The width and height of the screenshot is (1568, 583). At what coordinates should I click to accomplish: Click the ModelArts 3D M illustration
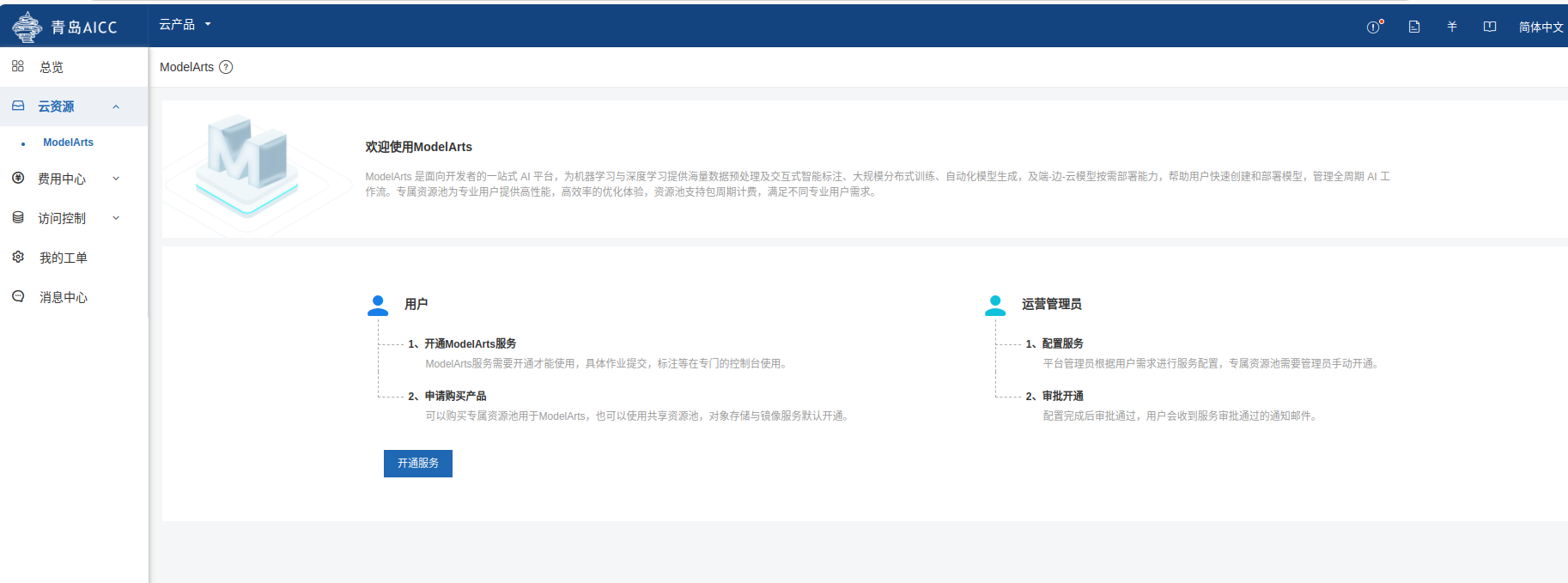(247, 167)
